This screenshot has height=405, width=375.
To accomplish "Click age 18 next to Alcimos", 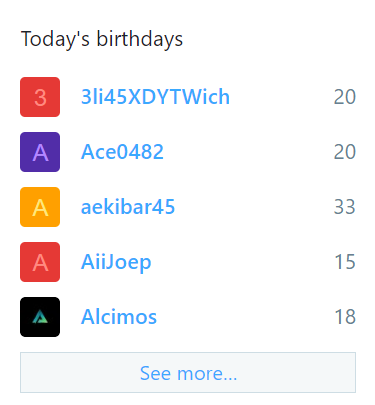I will click(345, 317).
